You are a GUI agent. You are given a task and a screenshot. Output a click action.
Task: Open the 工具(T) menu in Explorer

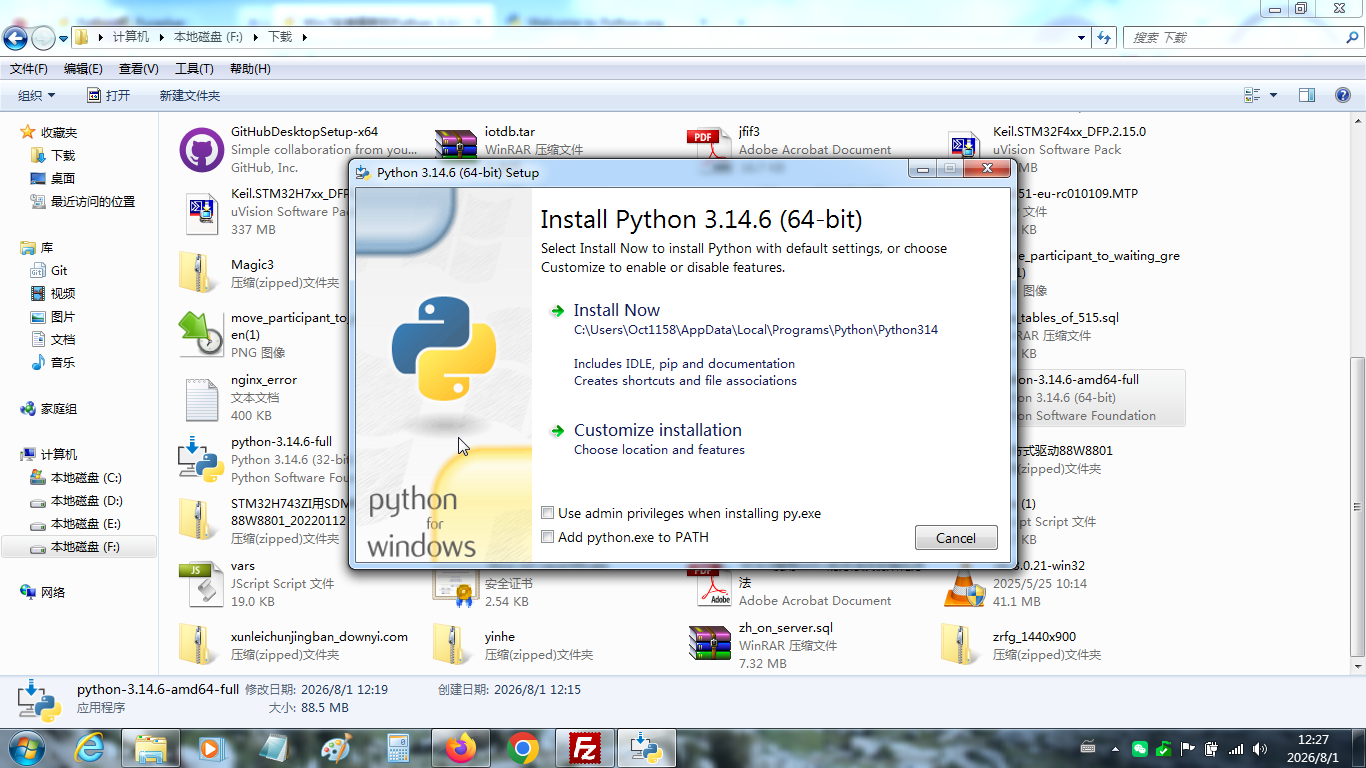[194, 69]
